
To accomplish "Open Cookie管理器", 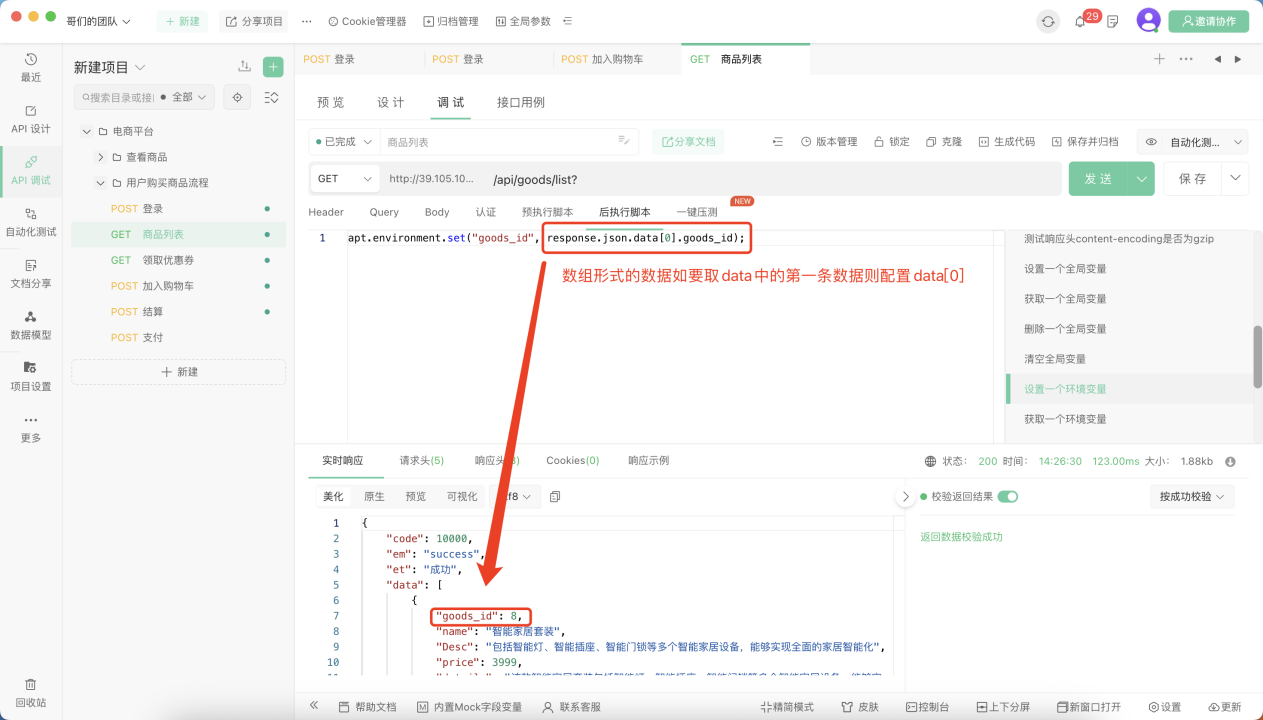I will pos(367,21).
